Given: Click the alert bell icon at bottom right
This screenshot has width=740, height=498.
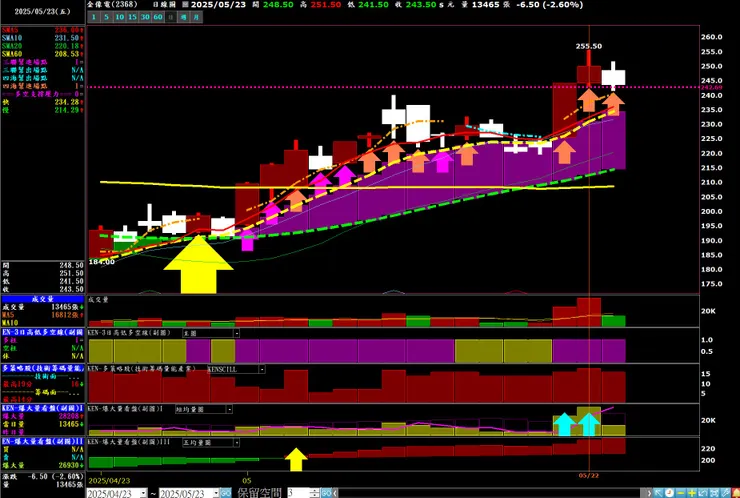Looking at the screenshot, I should (x=735, y=493).
